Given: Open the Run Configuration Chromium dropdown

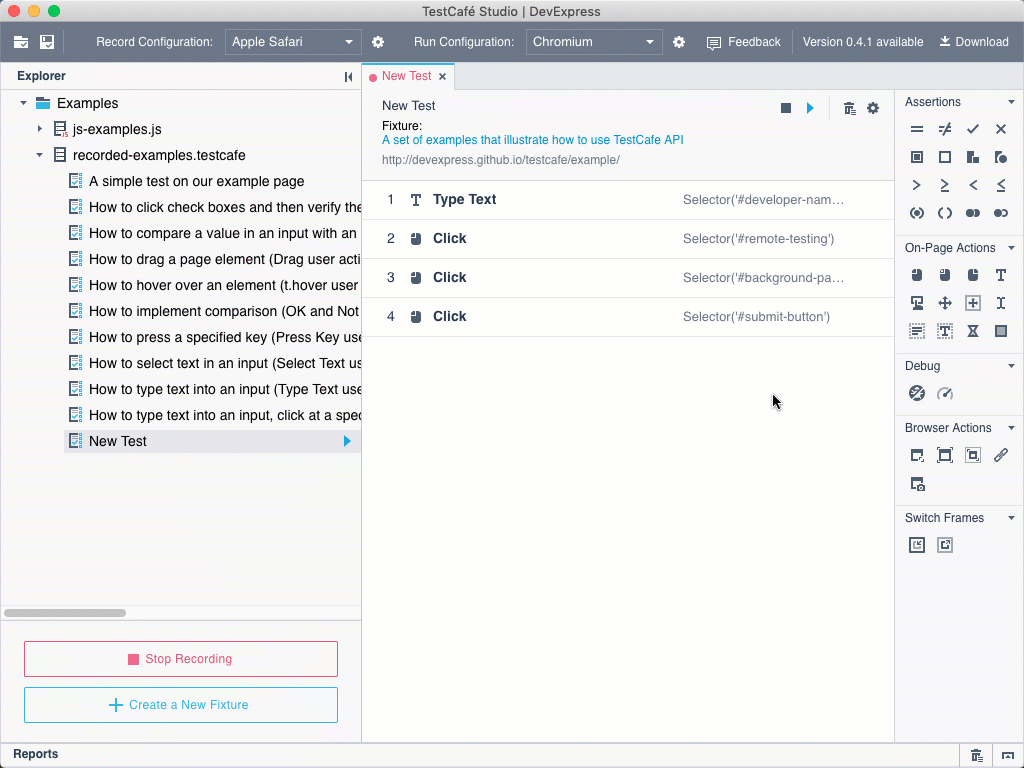Looking at the screenshot, I should pyautogui.click(x=594, y=42).
